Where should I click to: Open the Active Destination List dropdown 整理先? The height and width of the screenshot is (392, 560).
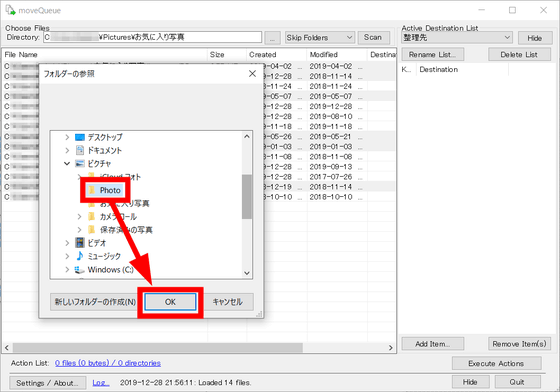pyautogui.click(x=457, y=37)
